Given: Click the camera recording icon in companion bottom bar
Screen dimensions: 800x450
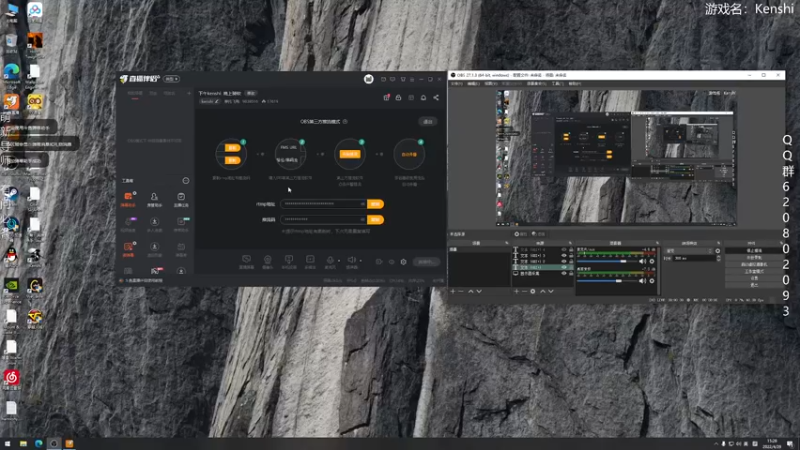Looking at the screenshot, I should point(379,262).
